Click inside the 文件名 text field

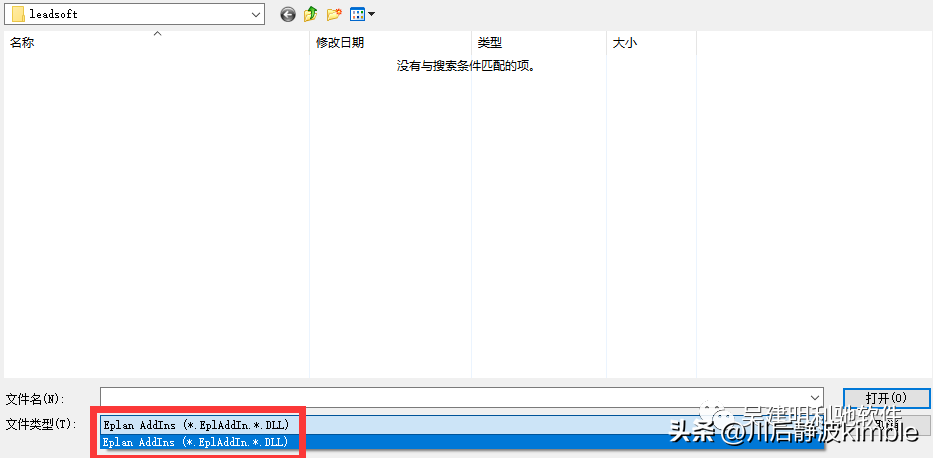click(x=450, y=399)
